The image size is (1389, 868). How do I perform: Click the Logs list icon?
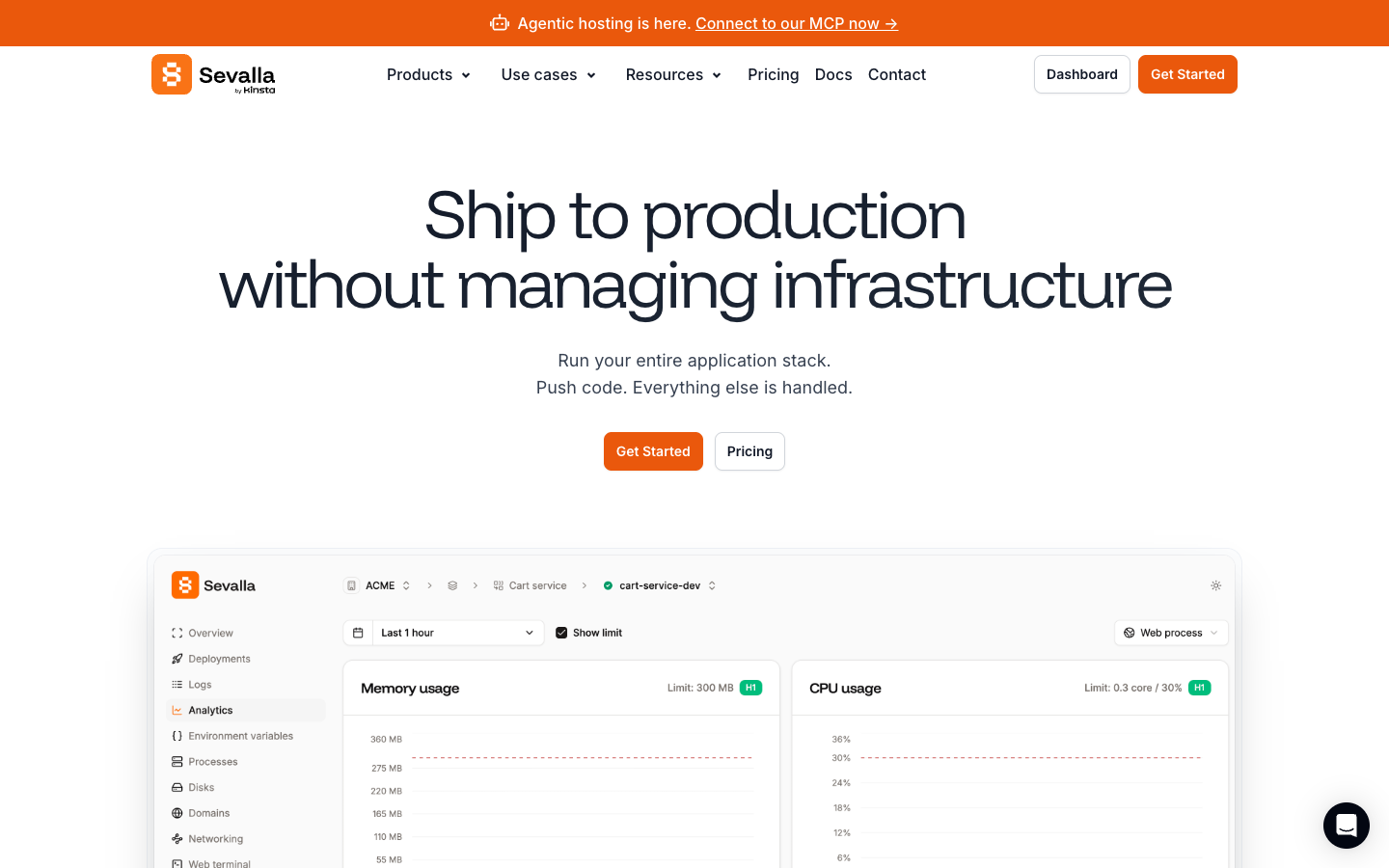pos(177,685)
